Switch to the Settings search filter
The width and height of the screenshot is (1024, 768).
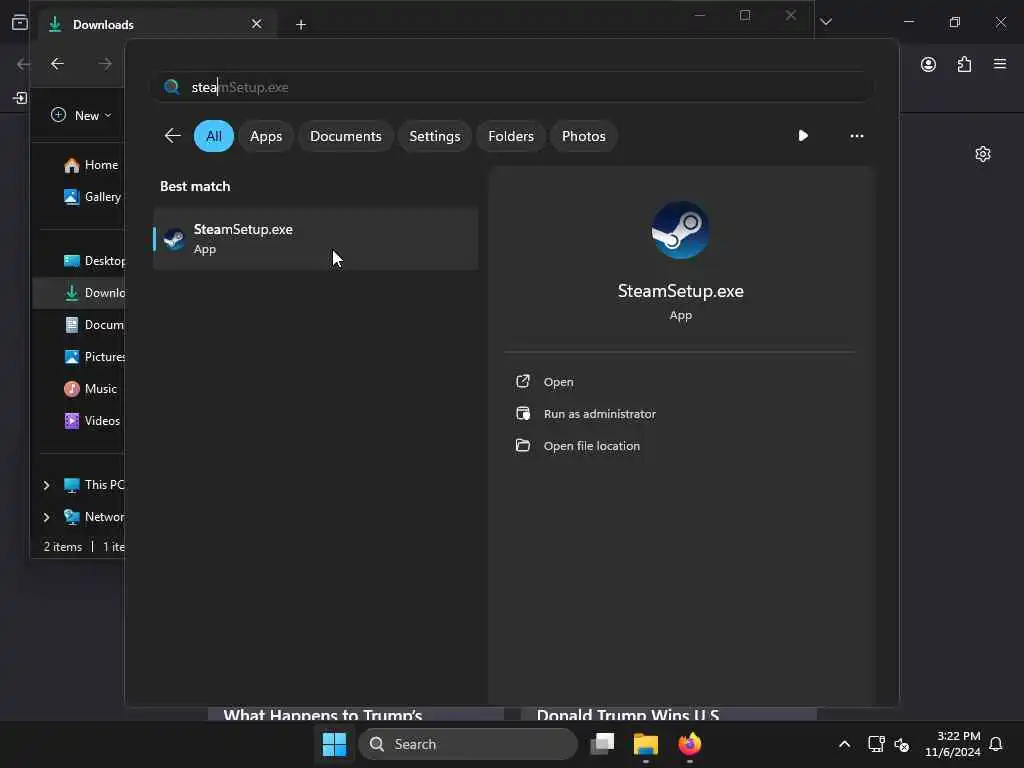[x=434, y=136]
